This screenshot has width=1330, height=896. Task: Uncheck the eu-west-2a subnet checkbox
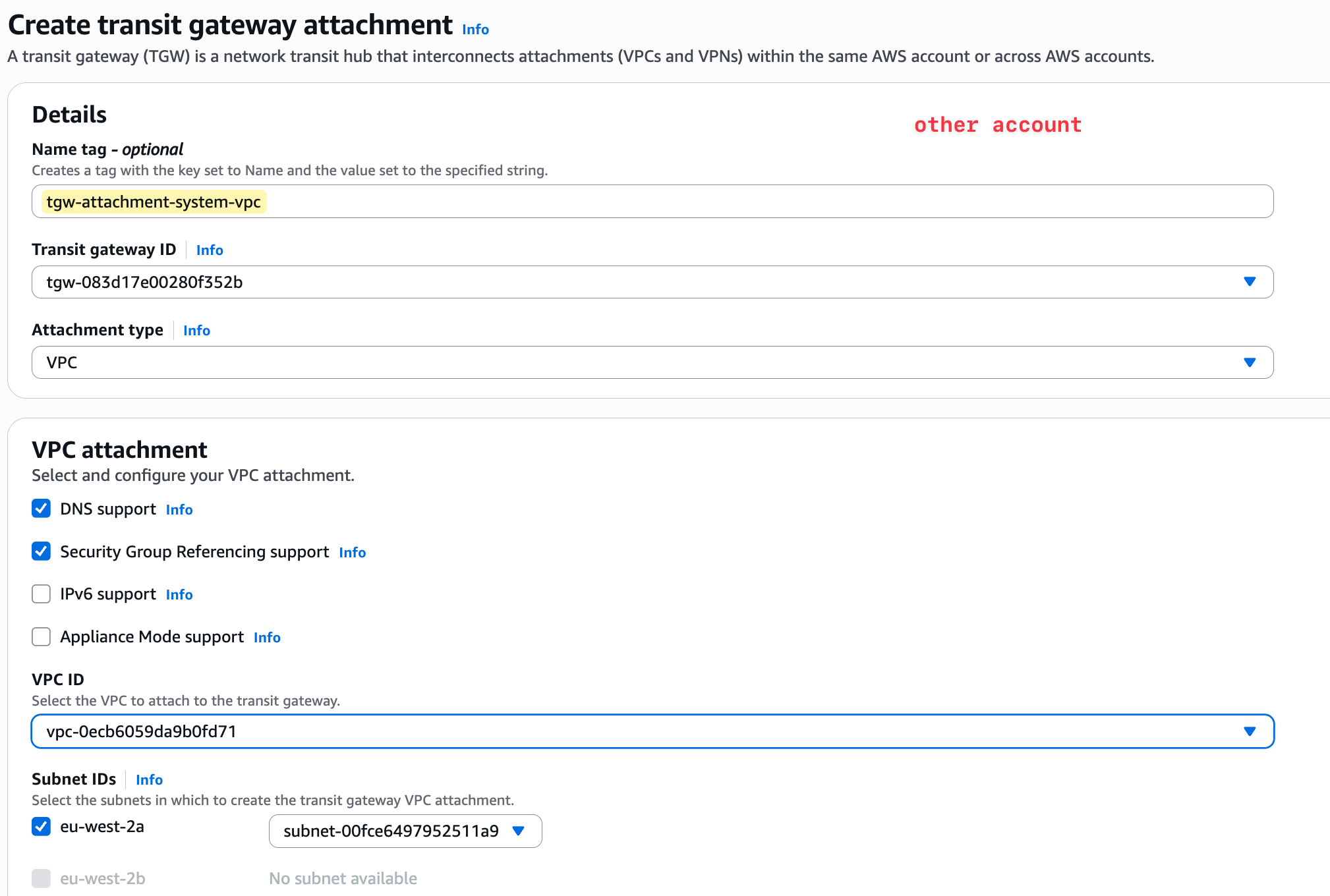pos(42,826)
